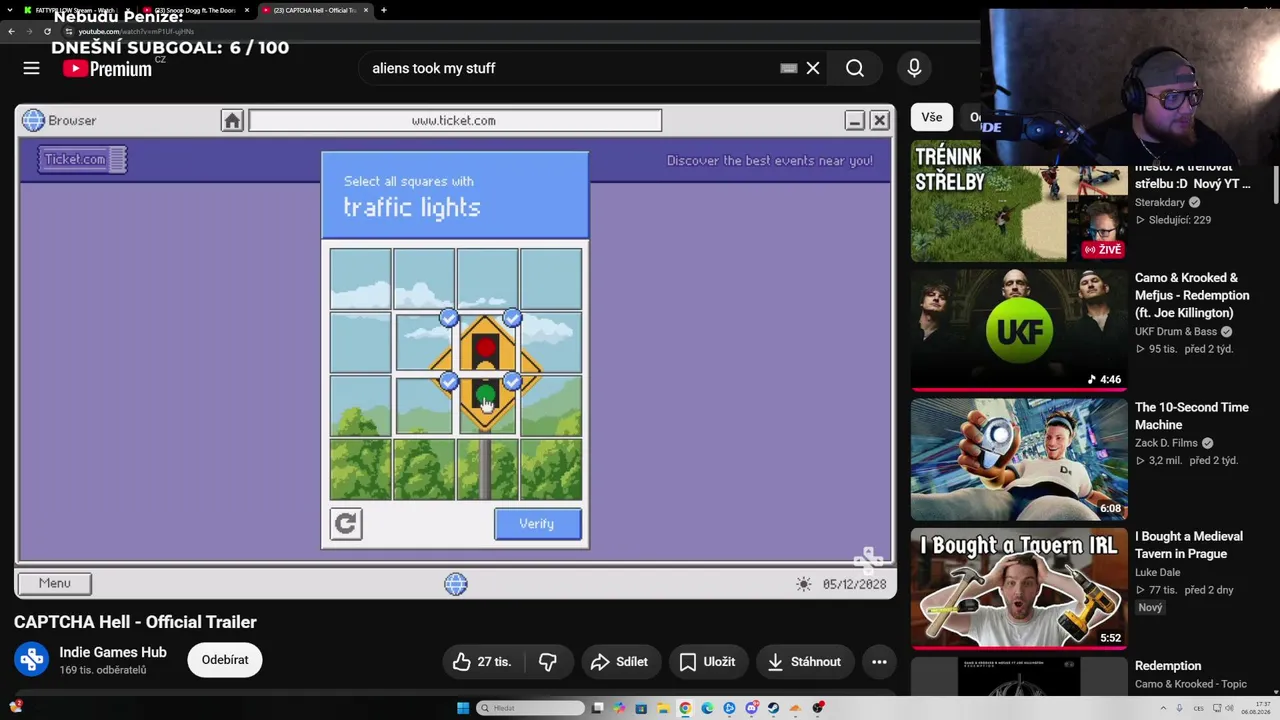Click the reload captcha button
Image resolution: width=1280 pixels, height=720 pixels.
346,523
